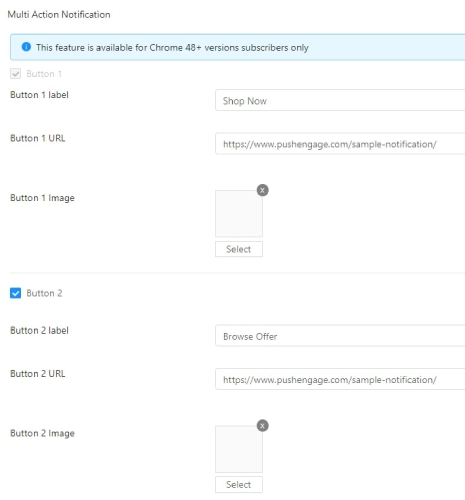Click the 'Button 2 label' field caption
The height and width of the screenshot is (500, 465).
coord(39,331)
